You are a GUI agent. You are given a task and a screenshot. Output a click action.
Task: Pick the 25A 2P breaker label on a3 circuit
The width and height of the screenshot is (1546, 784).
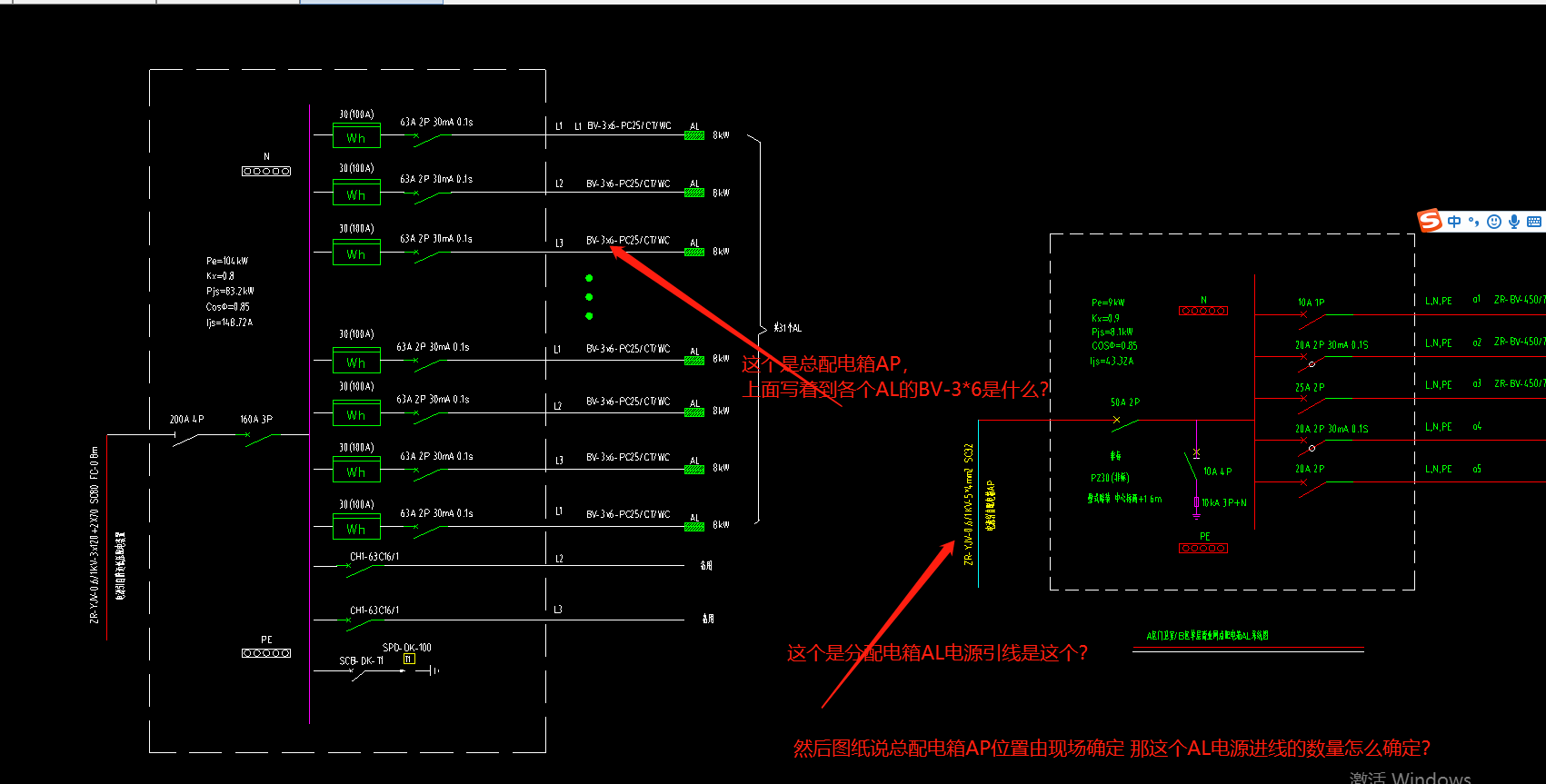(1310, 388)
